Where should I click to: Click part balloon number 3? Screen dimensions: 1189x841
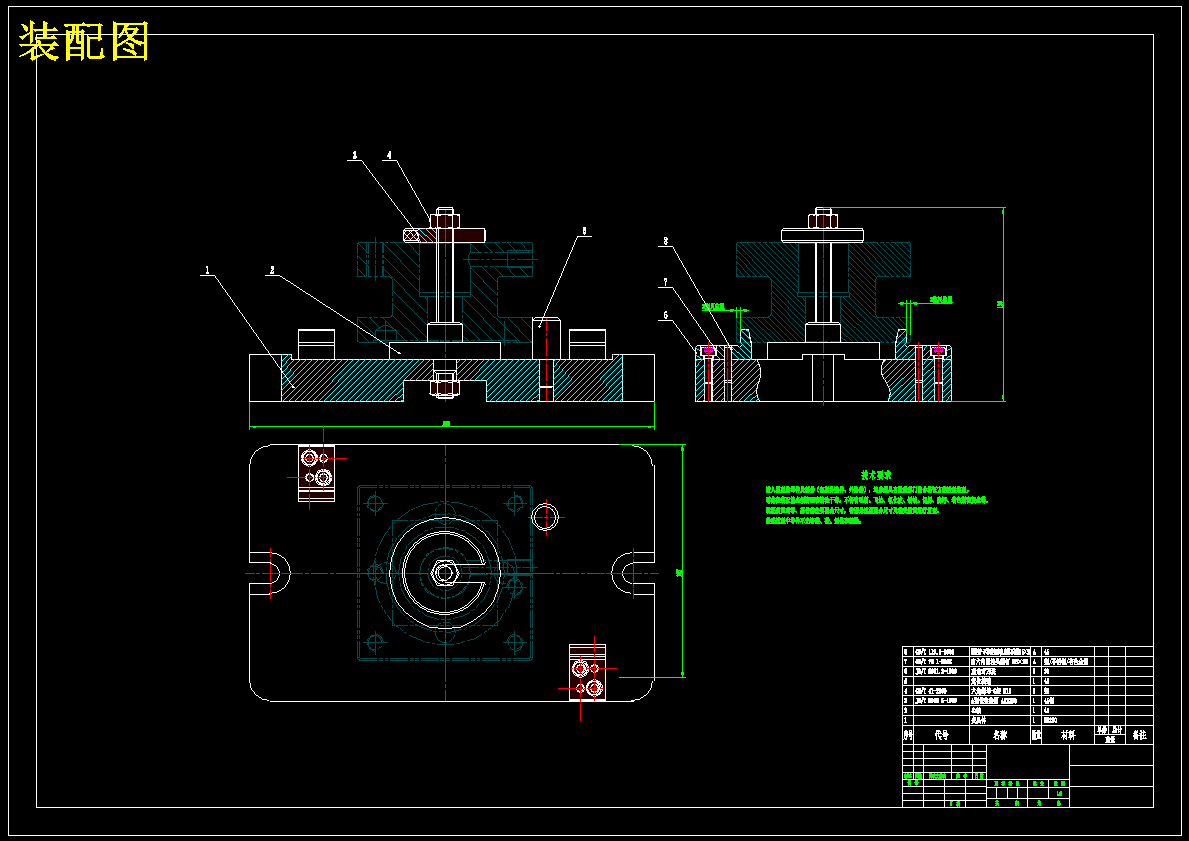354,155
